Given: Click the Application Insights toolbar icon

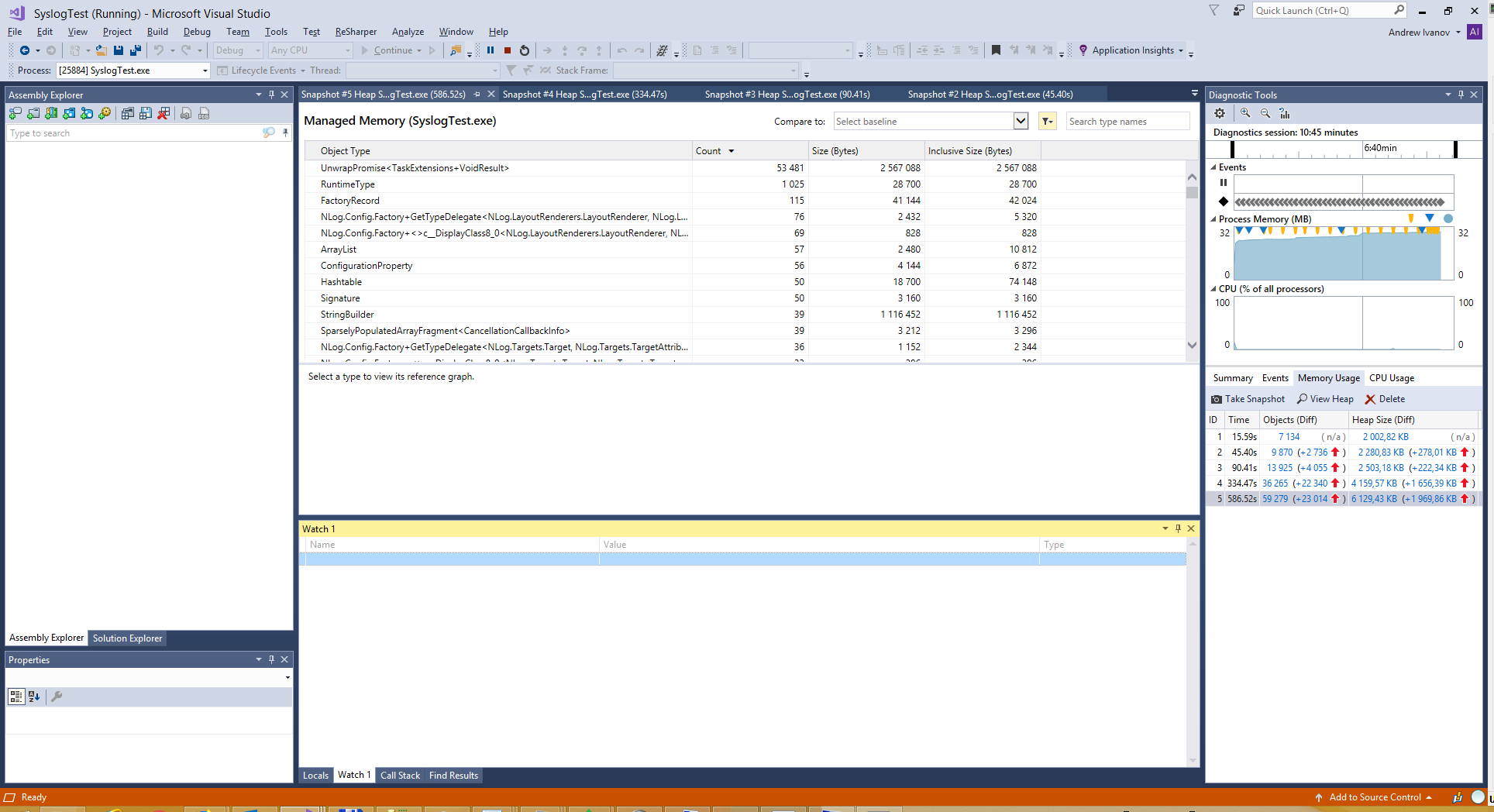Looking at the screenshot, I should click(1083, 50).
